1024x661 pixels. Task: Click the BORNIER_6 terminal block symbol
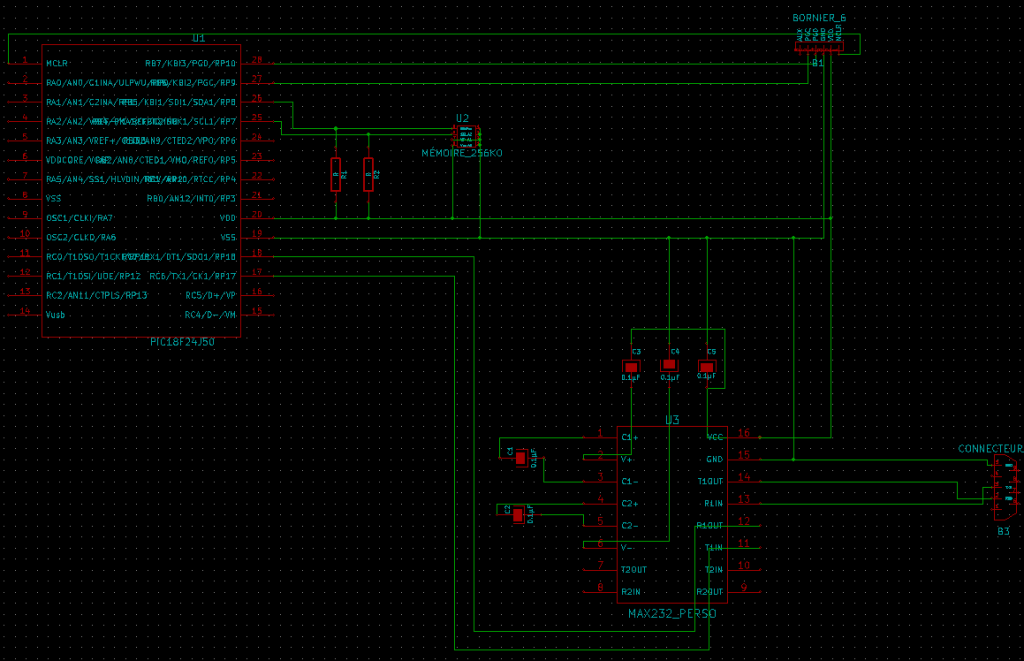pyautogui.click(x=819, y=46)
